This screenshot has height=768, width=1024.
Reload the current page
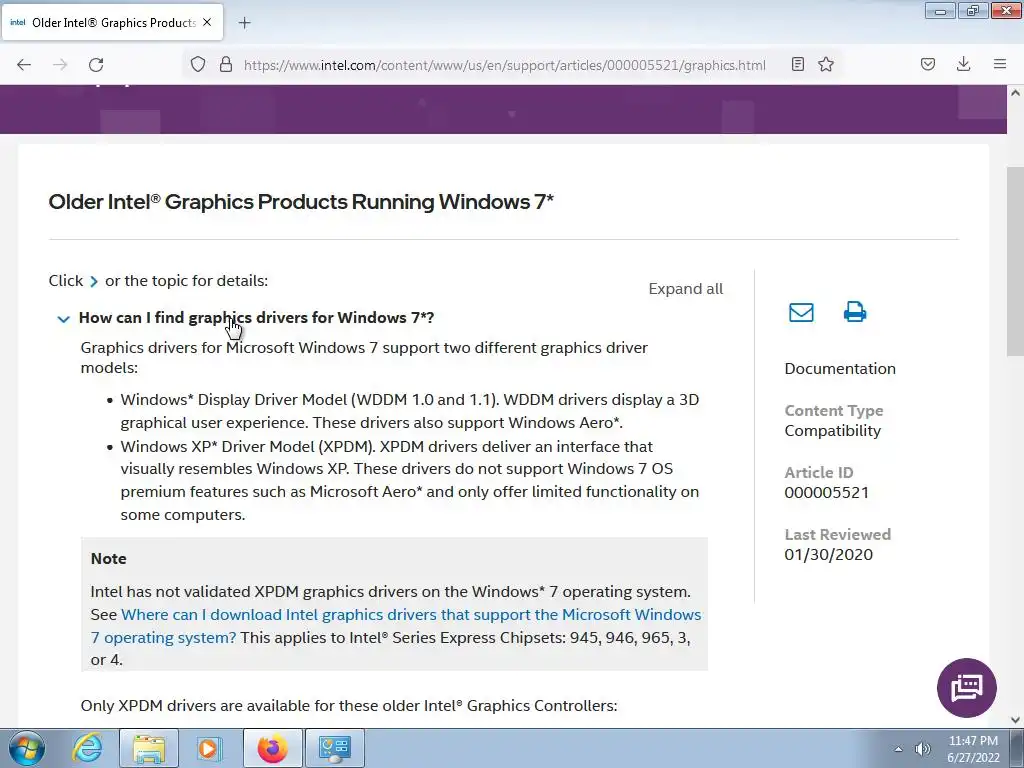click(x=96, y=65)
